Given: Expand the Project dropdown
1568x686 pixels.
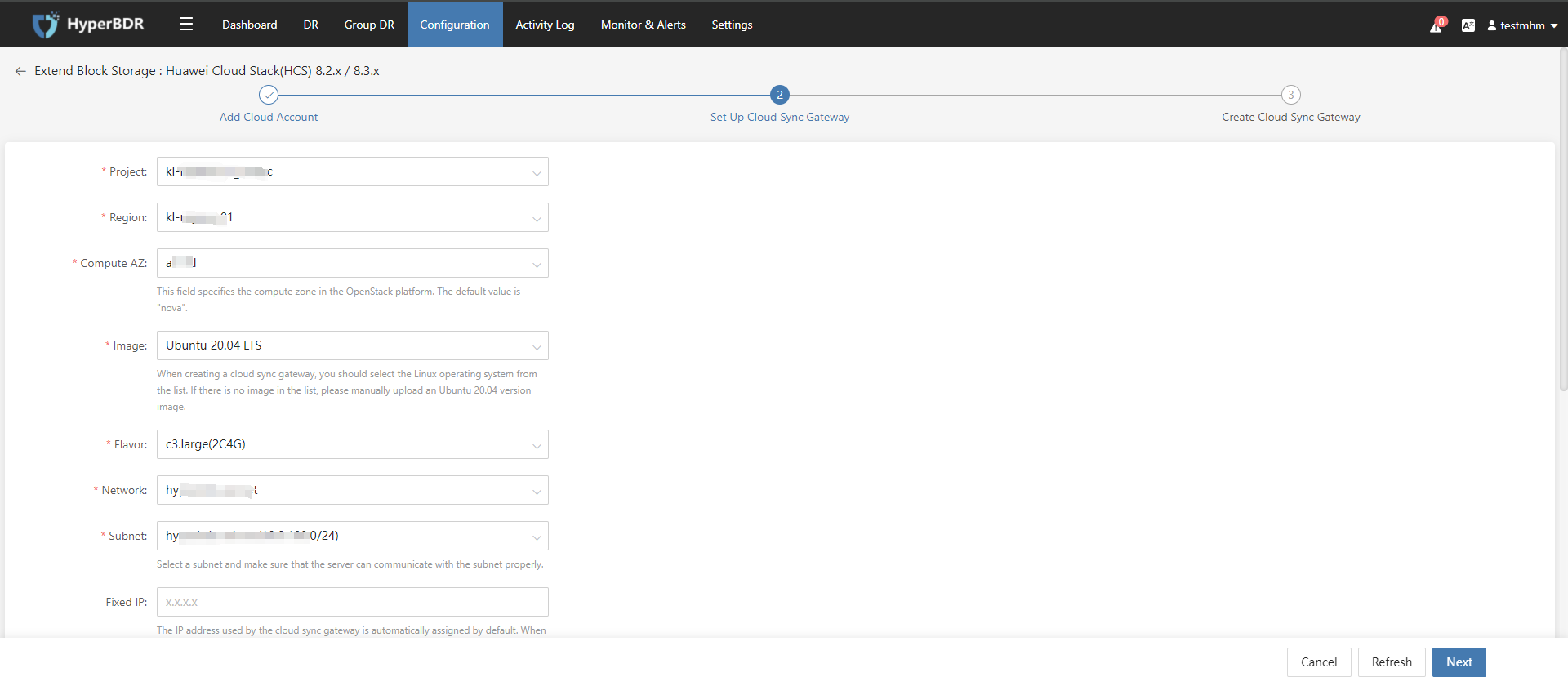Looking at the screenshot, I should click(x=353, y=171).
